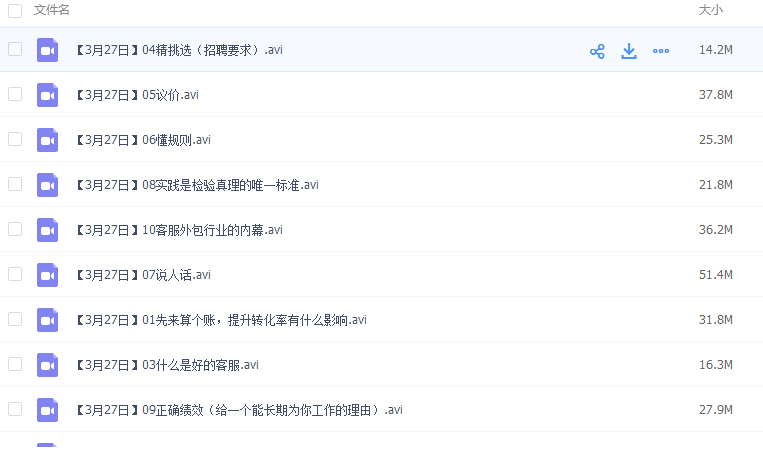The width and height of the screenshot is (763, 470).
Task: Click video icon of 09正确绩效 file
Action: (47, 410)
